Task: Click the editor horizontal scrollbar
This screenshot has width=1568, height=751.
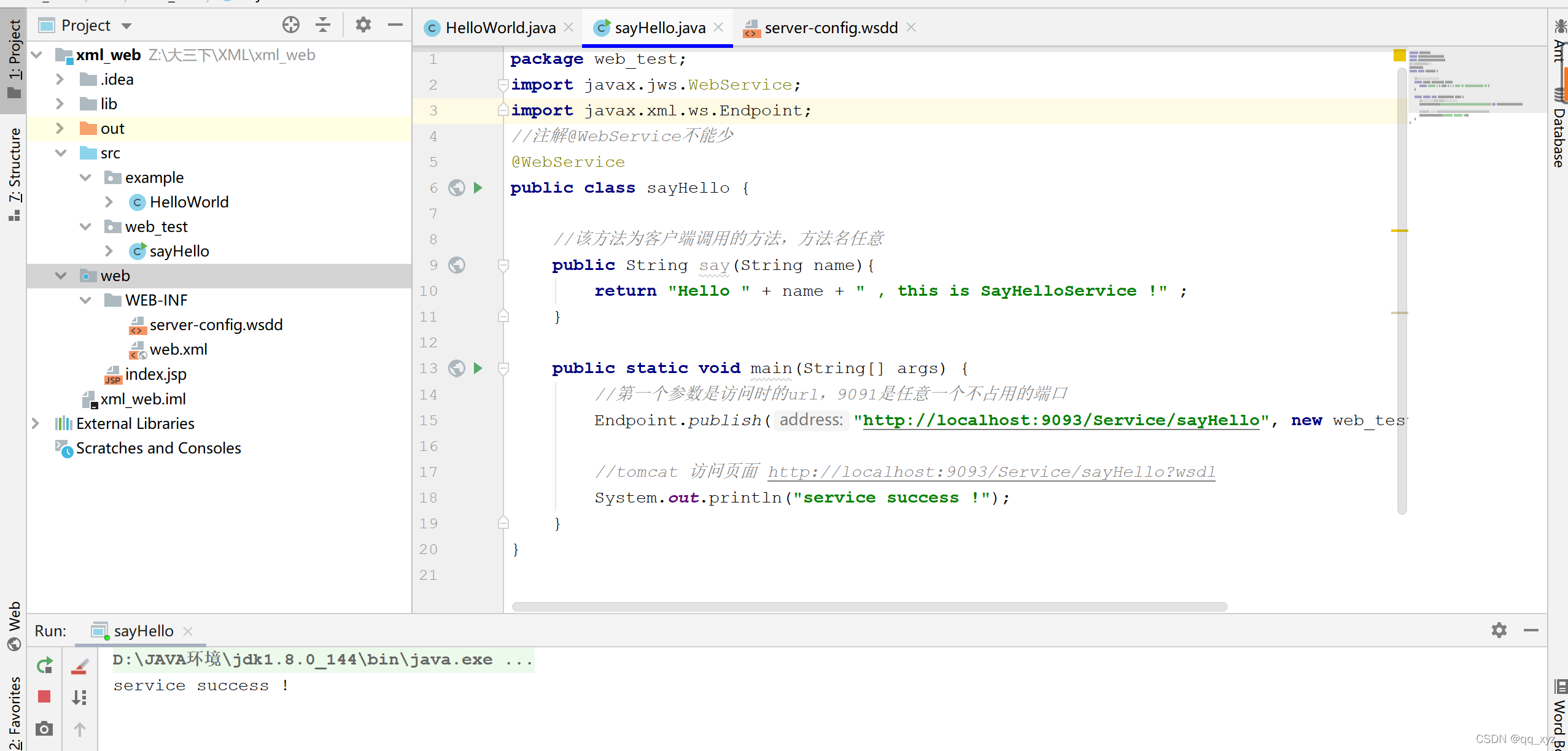Action: click(x=869, y=606)
